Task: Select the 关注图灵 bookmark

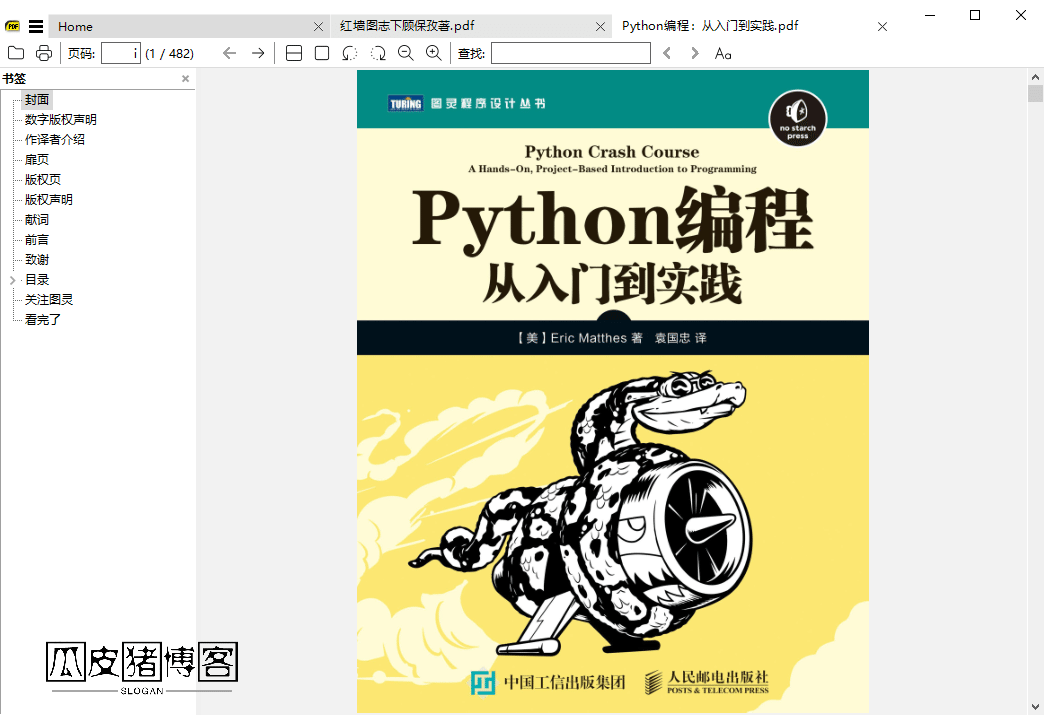Action: click(x=49, y=300)
